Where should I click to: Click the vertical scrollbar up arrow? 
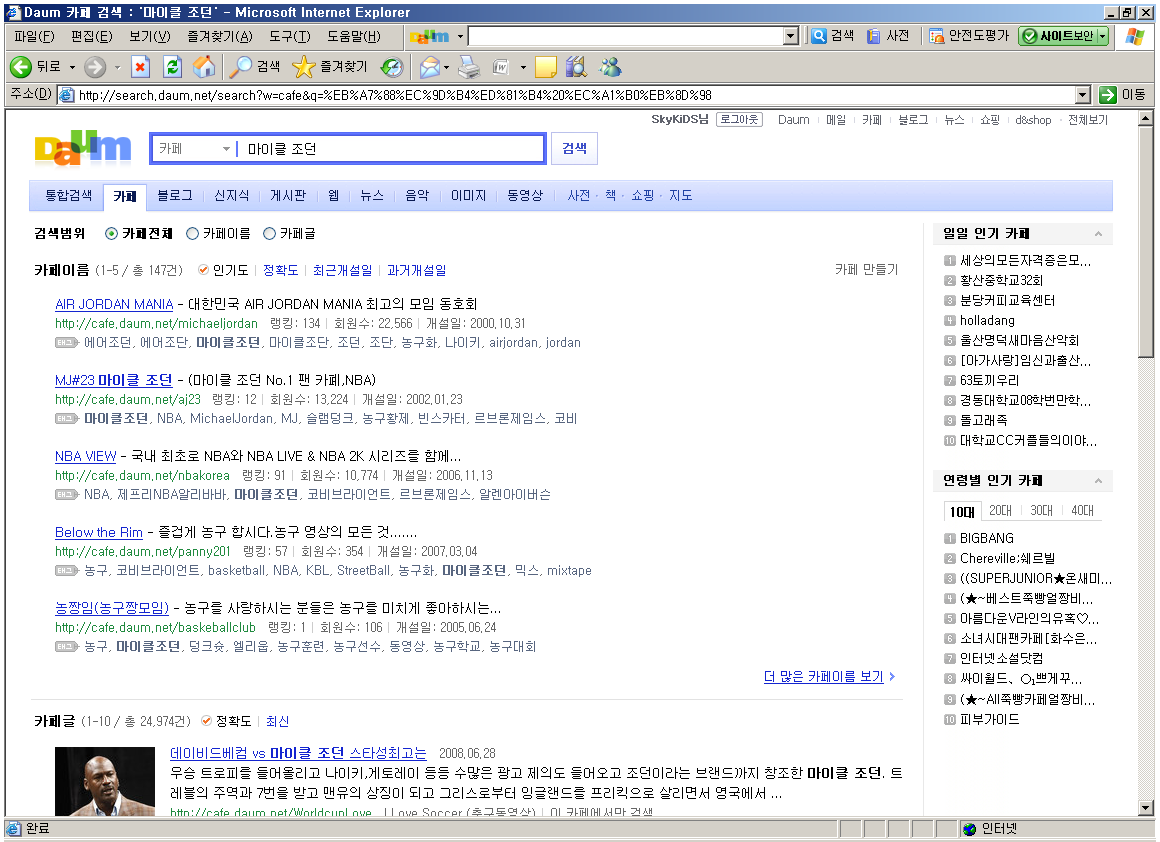[1146, 118]
